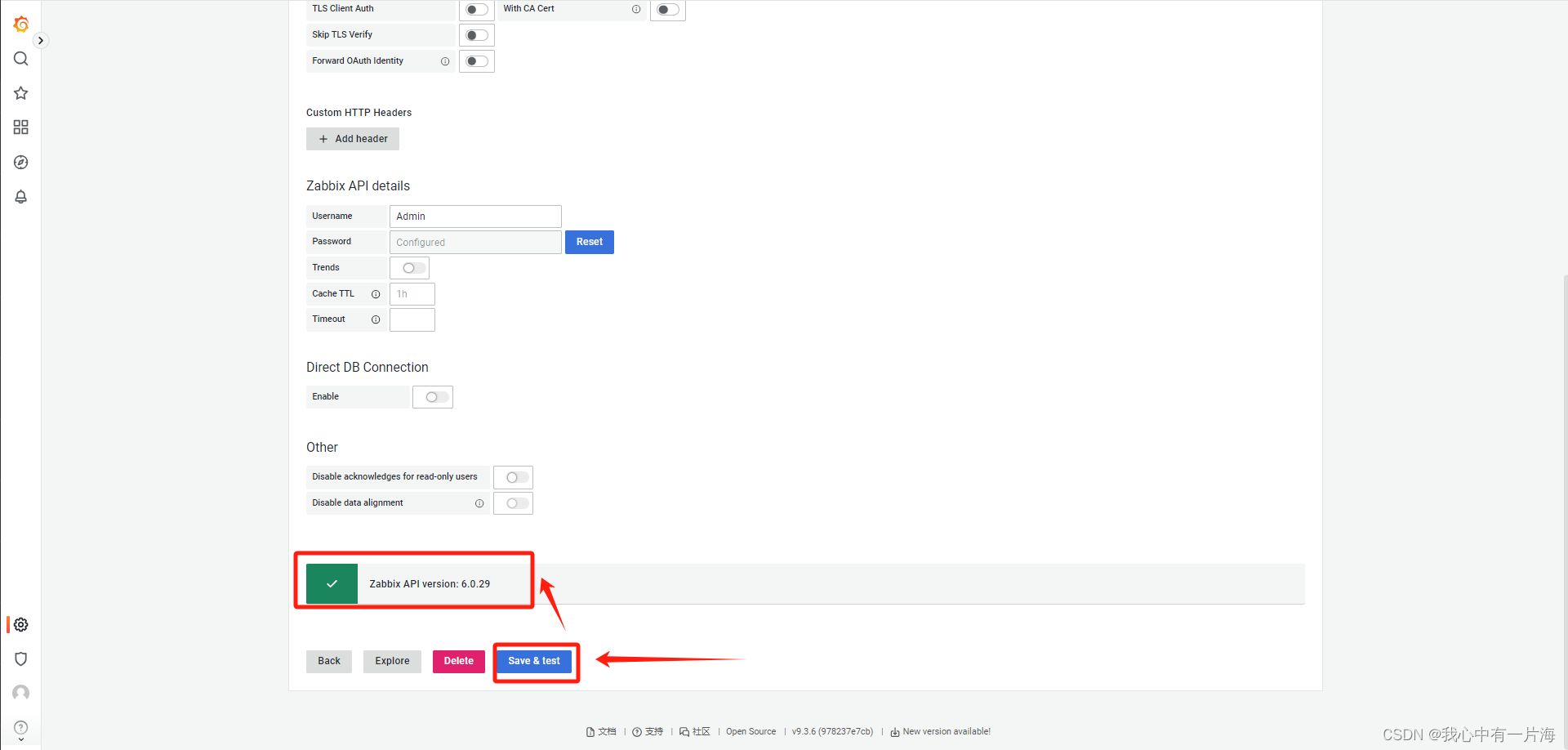Show info for Timeout
Viewport: 1568px width, 750px height.
click(376, 319)
